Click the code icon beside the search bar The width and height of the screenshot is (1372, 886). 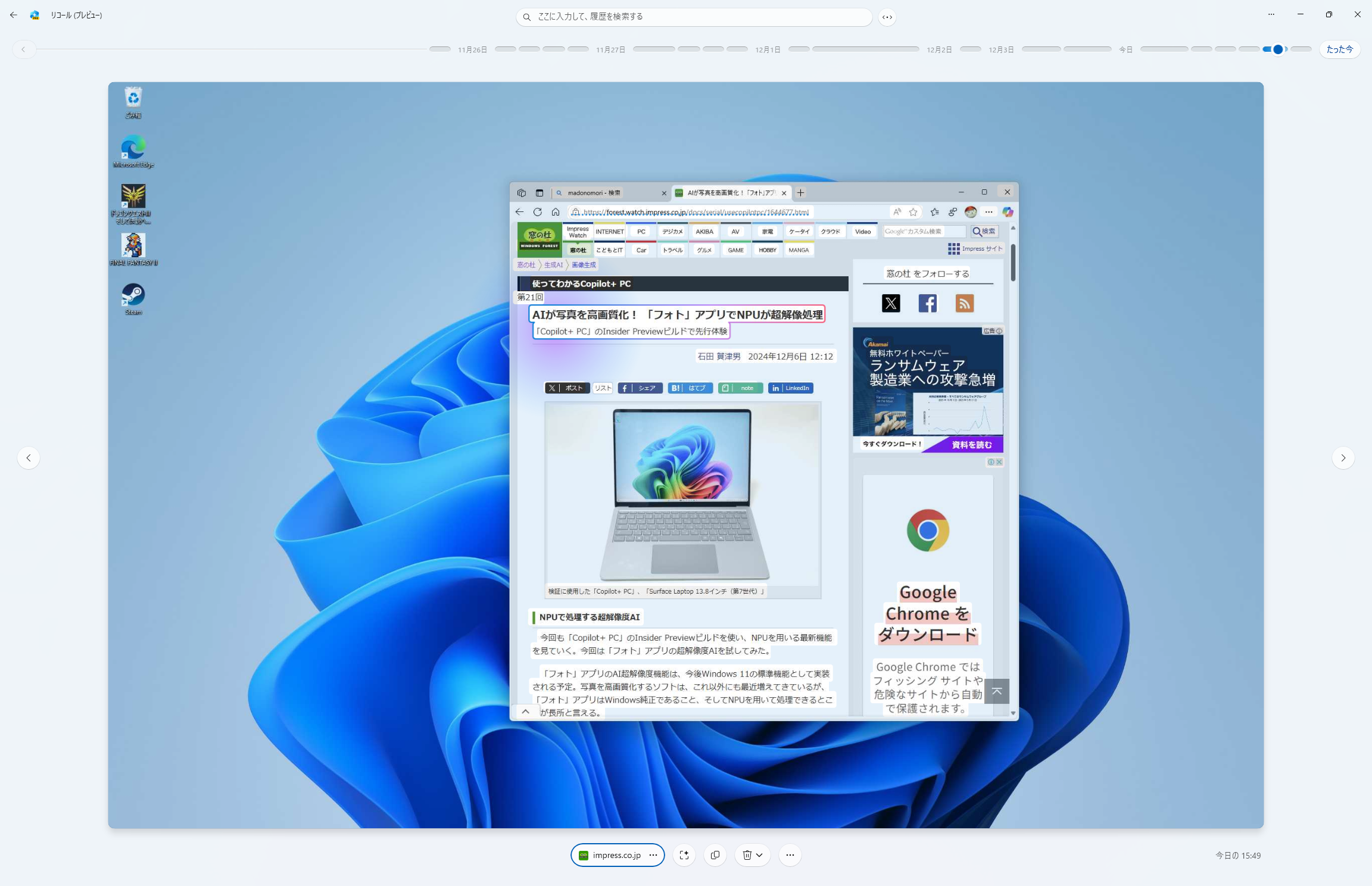pyautogui.click(x=887, y=17)
